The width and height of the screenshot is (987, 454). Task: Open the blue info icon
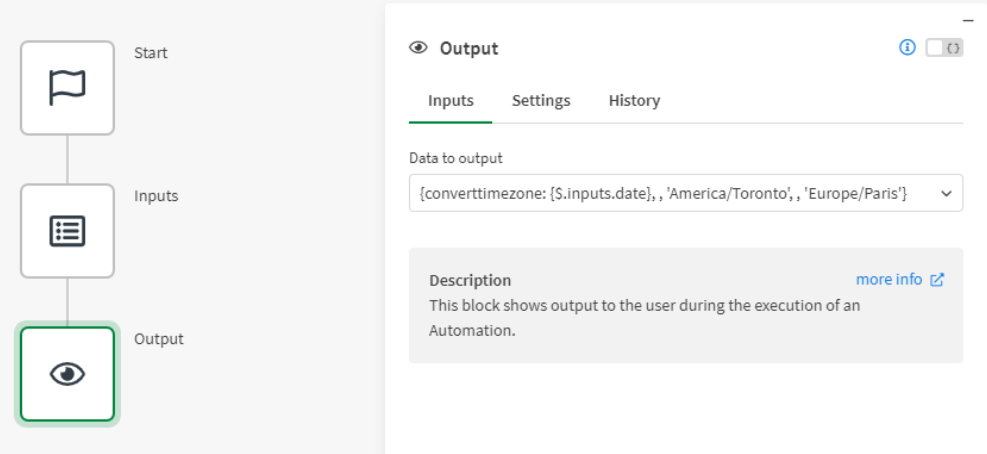907,48
